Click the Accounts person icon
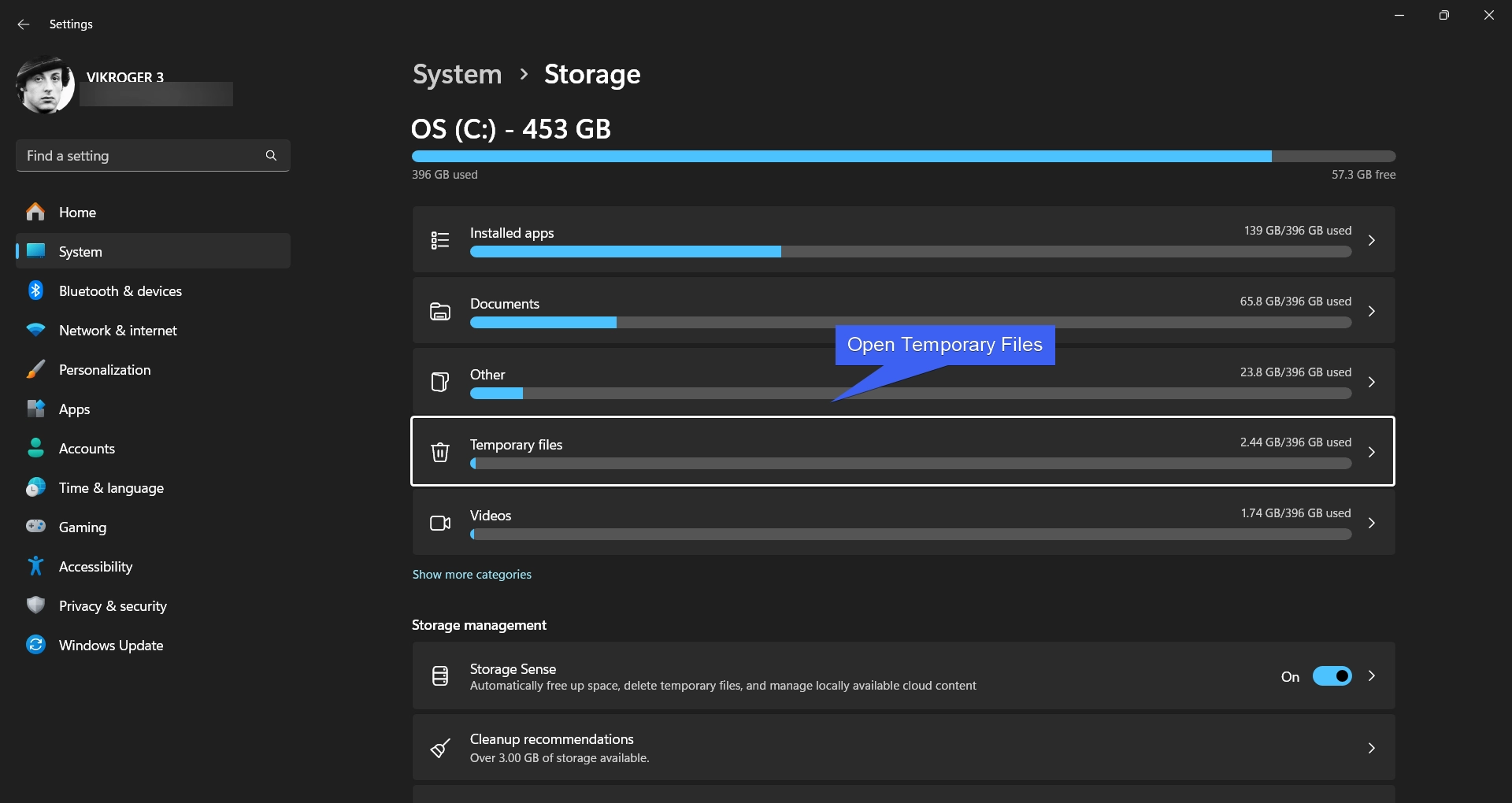Screen dimensions: 1512x803 [35, 448]
